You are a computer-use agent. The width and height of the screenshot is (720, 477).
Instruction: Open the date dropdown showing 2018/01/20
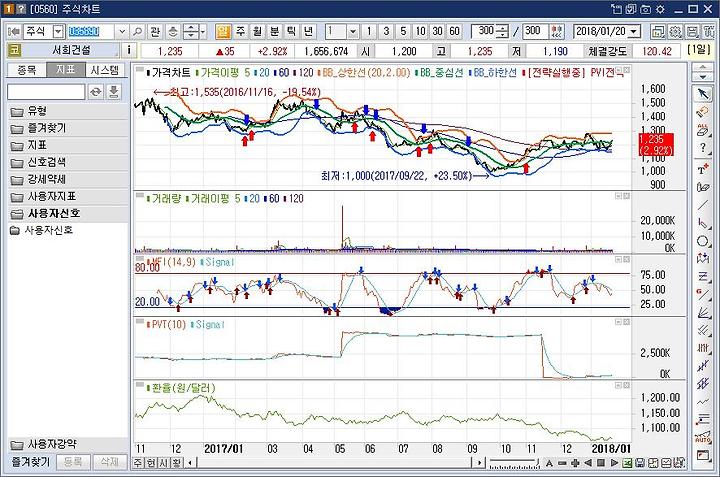[635, 32]
